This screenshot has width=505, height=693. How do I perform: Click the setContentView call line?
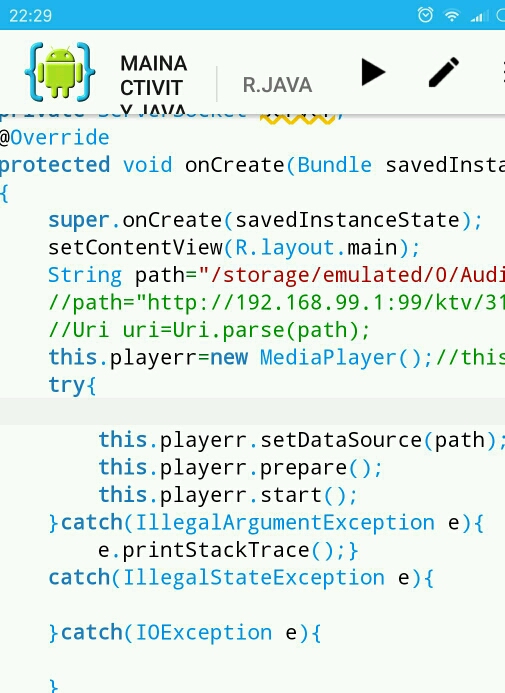pyautogui.click(x=234, y=248)
